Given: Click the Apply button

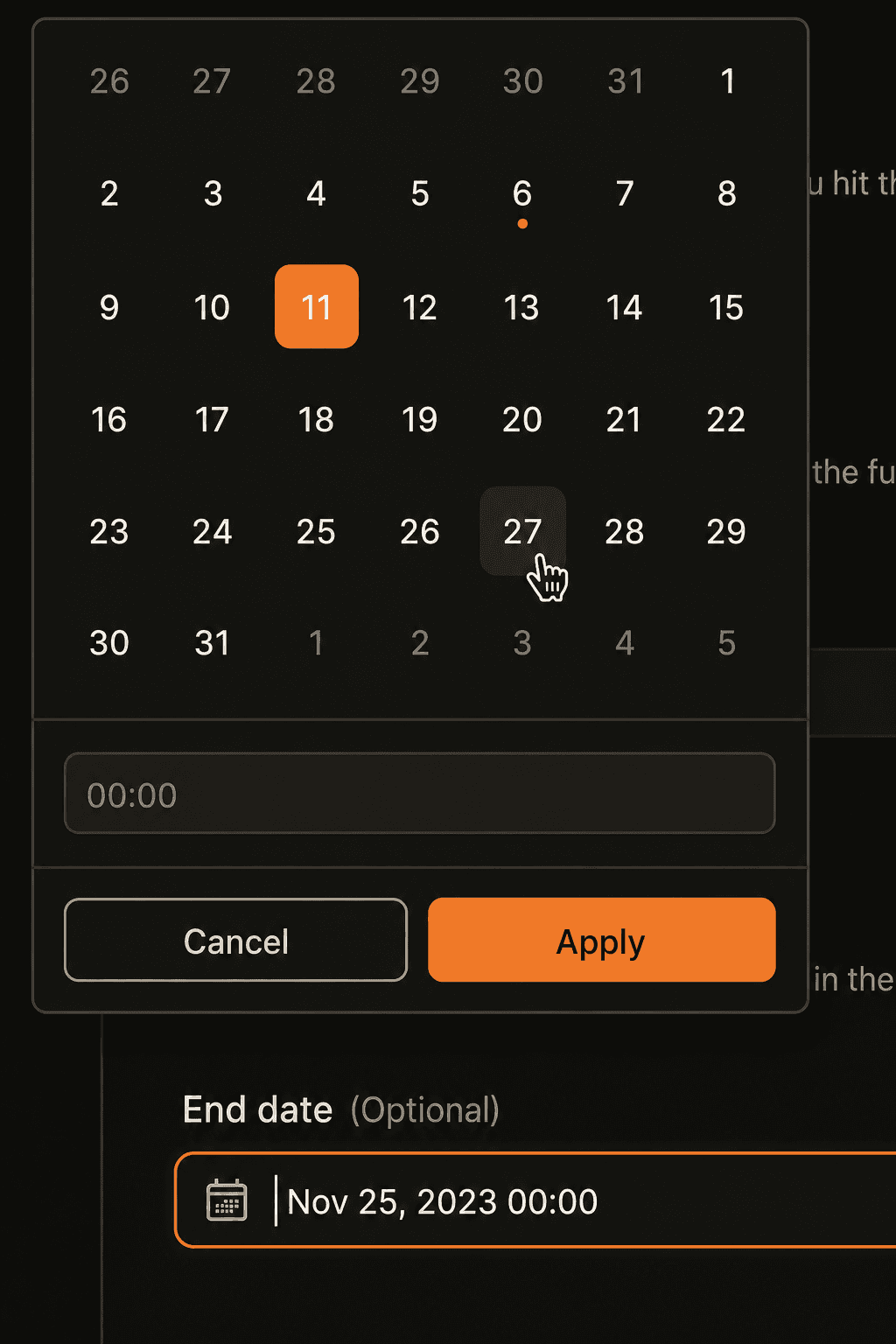Looking at the screenshot, I should coord(602,940).
